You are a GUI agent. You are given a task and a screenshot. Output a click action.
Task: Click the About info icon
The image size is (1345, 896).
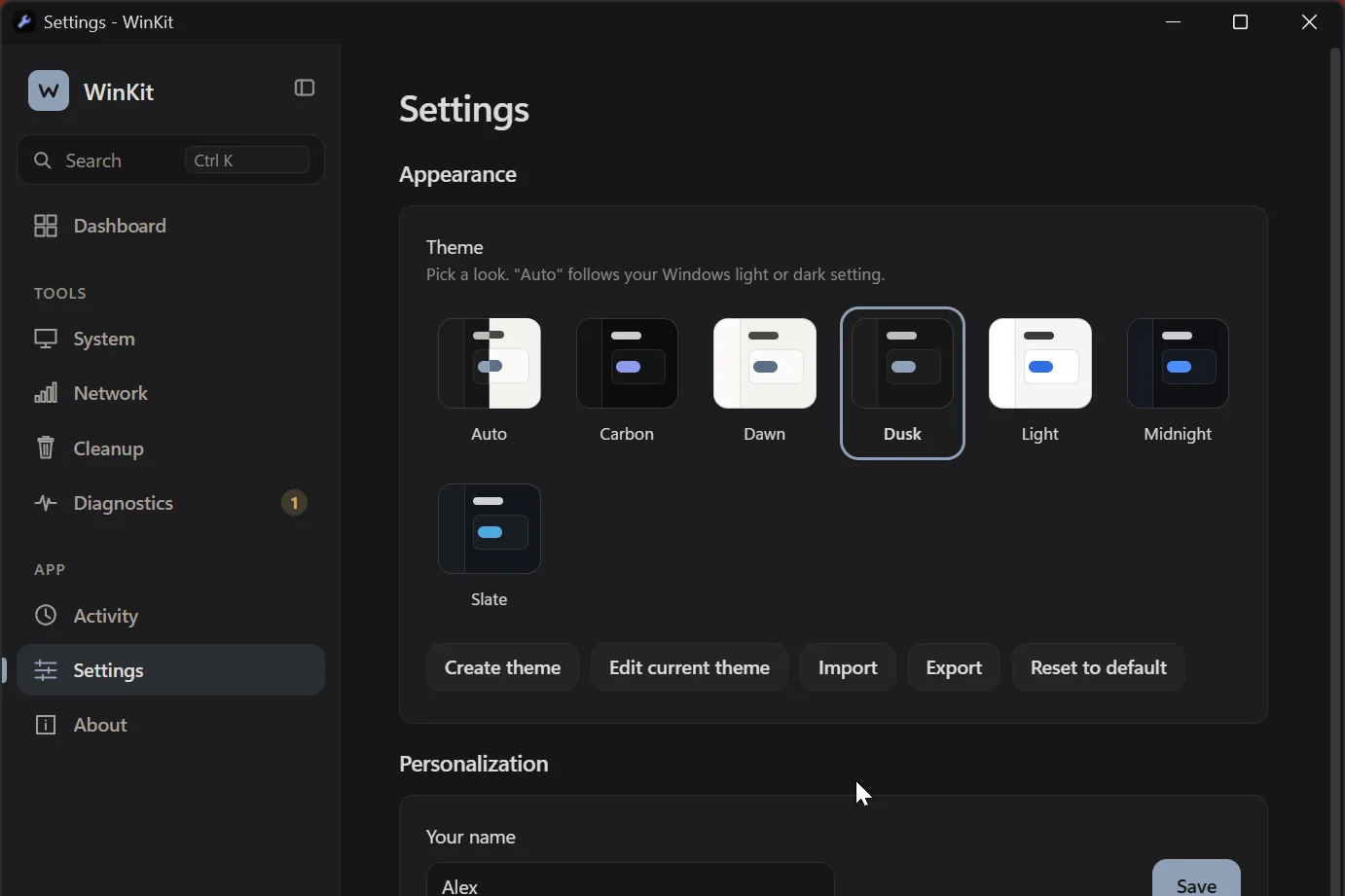click(46, 725)
